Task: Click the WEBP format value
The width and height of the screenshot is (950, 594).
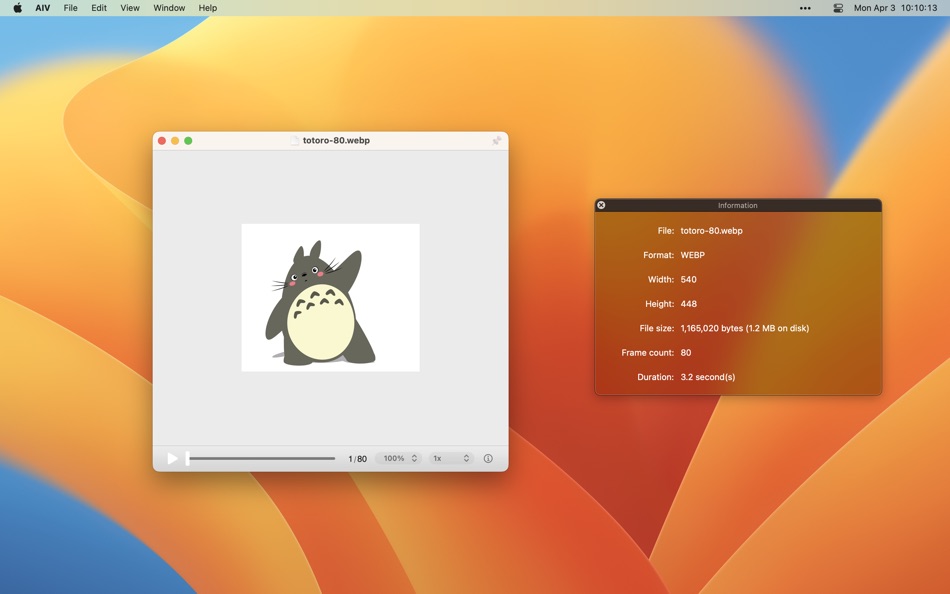Action: 693,255
